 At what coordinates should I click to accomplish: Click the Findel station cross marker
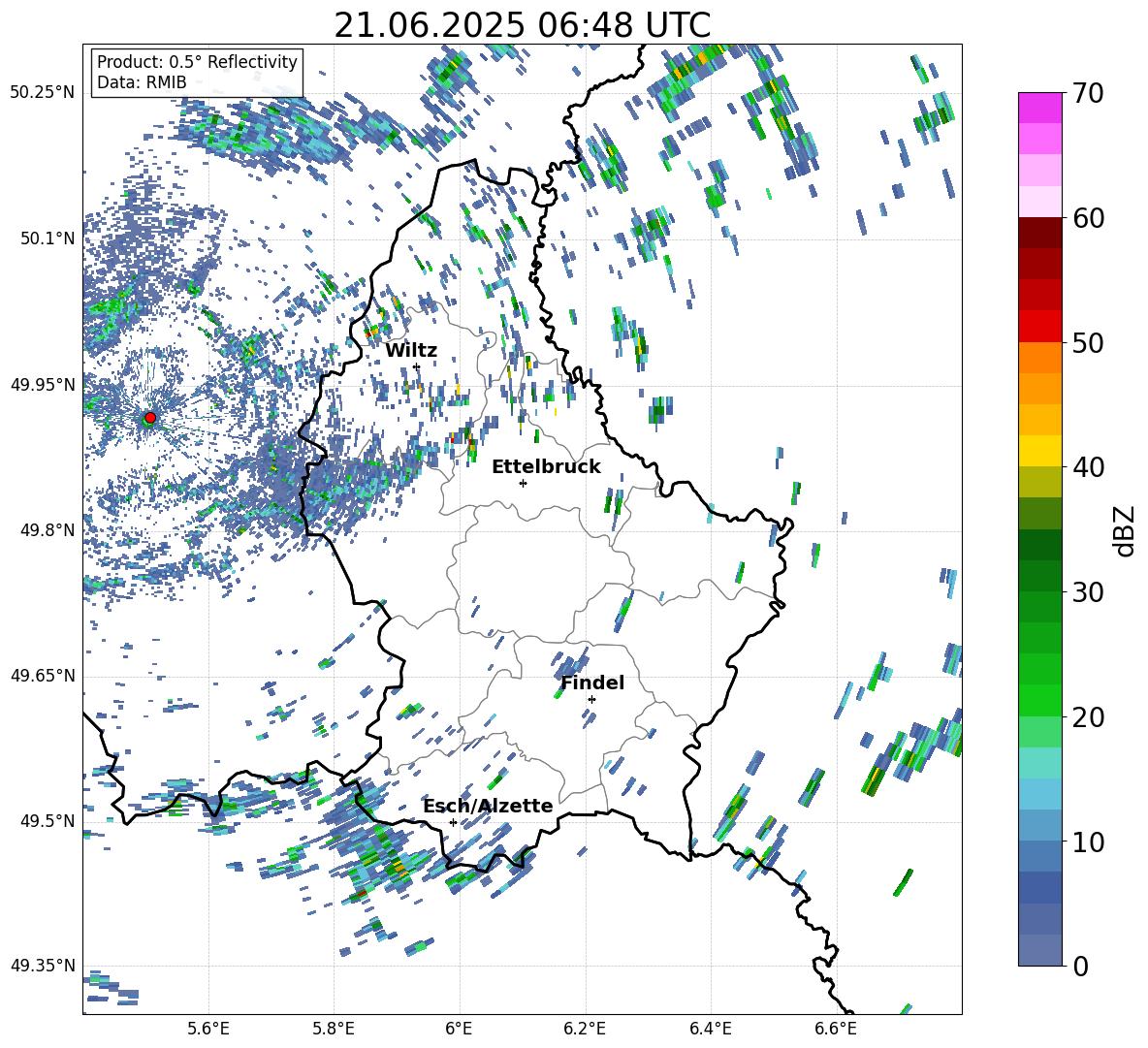[x=591, y=700]
